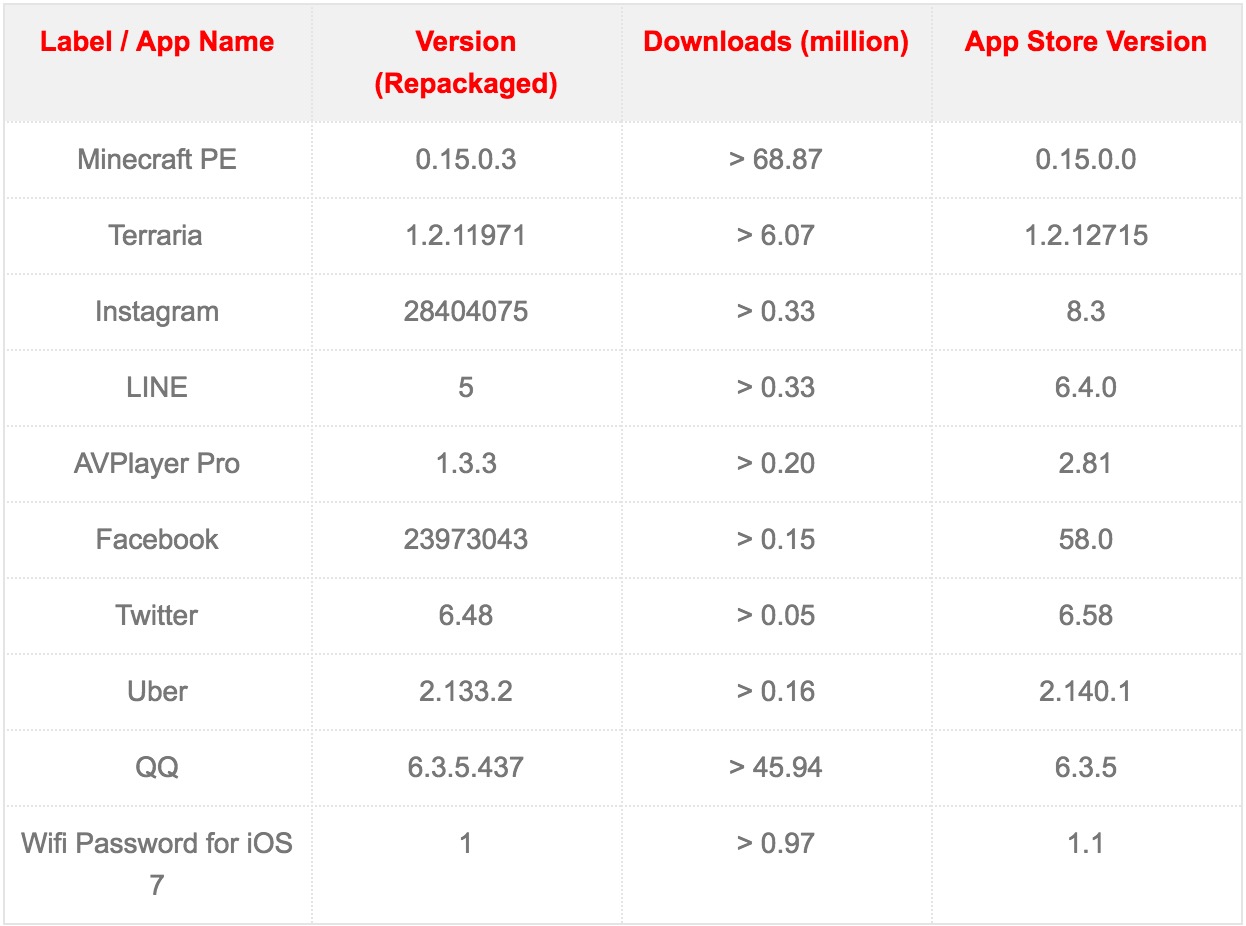1246x926 pixels.
Task: Select the version value '28404075'
Action: [x=466, y=311]
